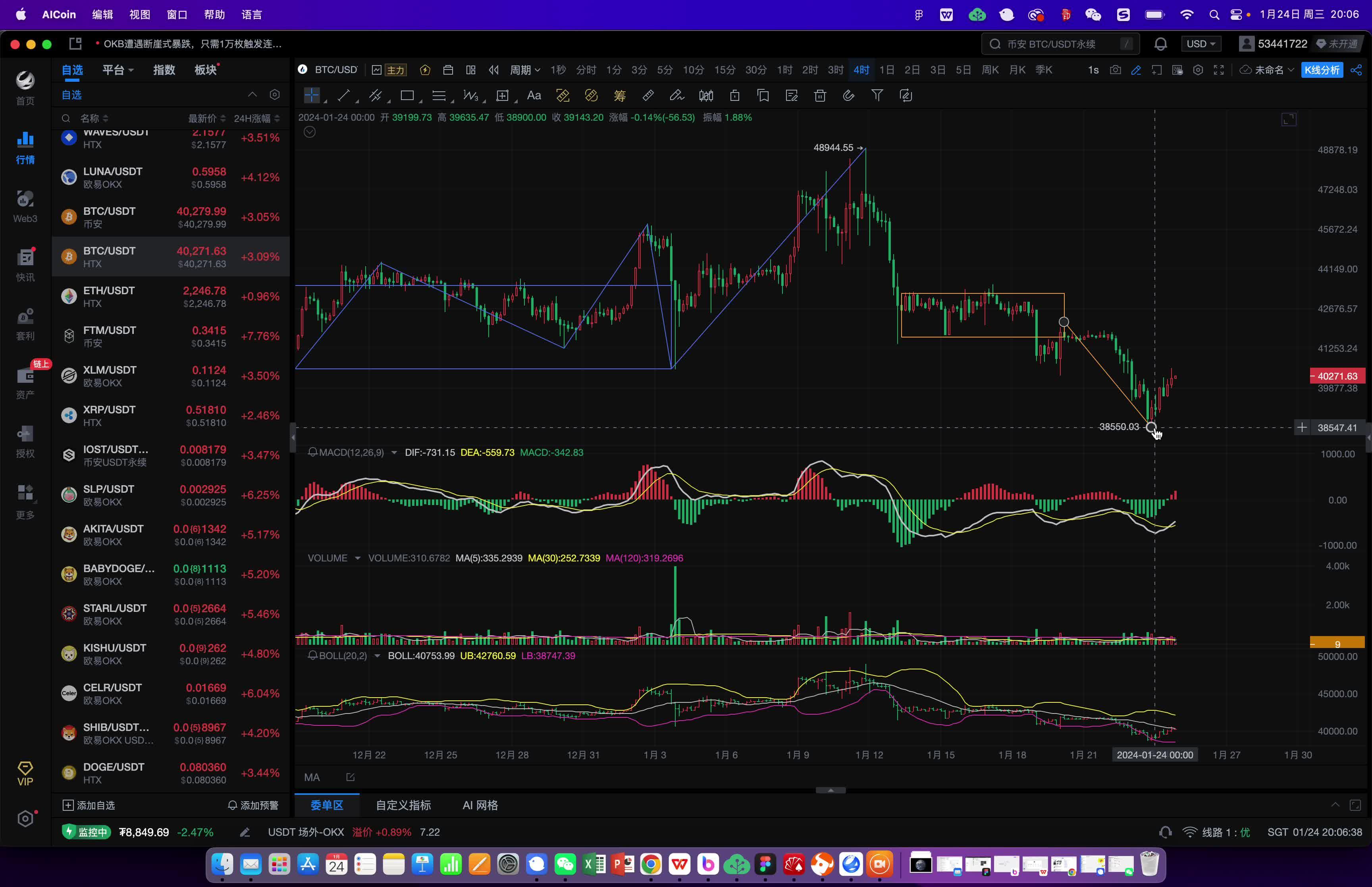Image resolution: width=1372 pixels, height=887 pixels.
Task: Click the blue pencil drawing mode icon
Action: pos(1136,70)
